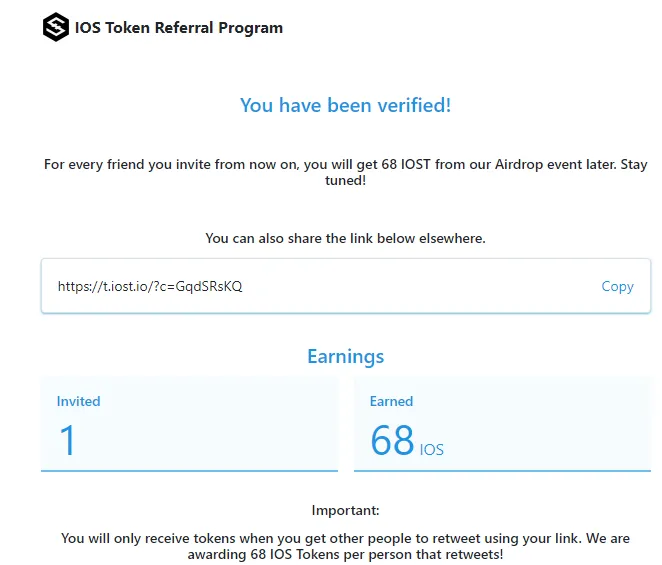
Task: Click the IOS Token Referral Program title
Action: [x=179, y=28]
